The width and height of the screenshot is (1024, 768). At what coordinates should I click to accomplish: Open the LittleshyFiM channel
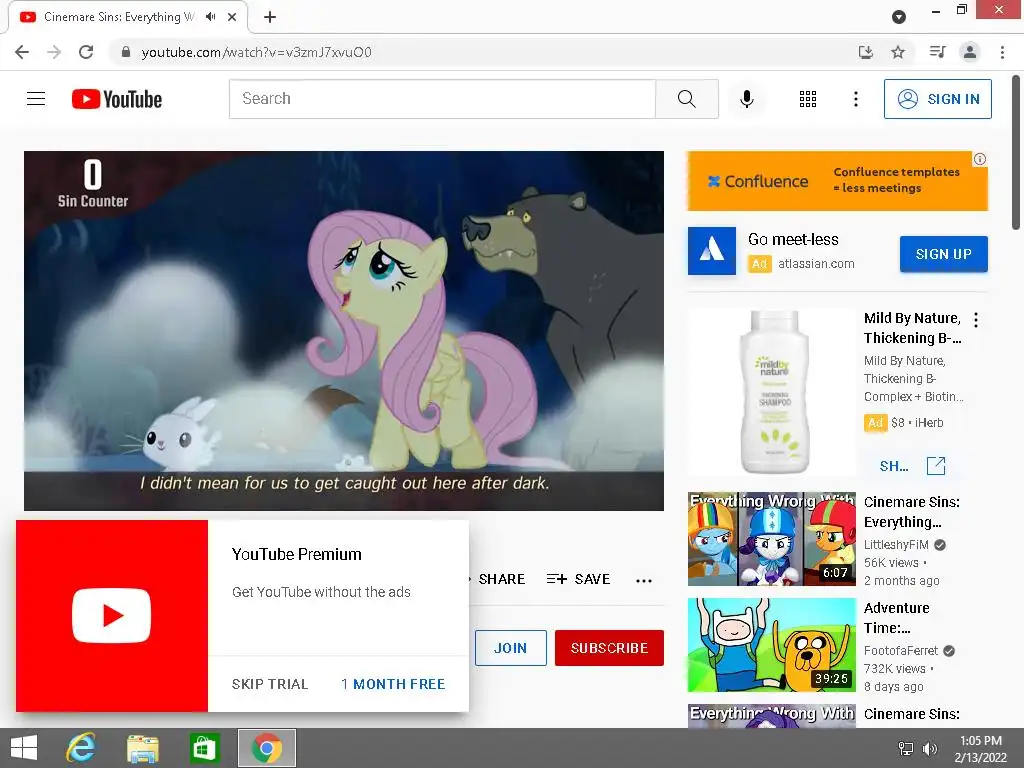pyautogui.click(x=896, y=545)
